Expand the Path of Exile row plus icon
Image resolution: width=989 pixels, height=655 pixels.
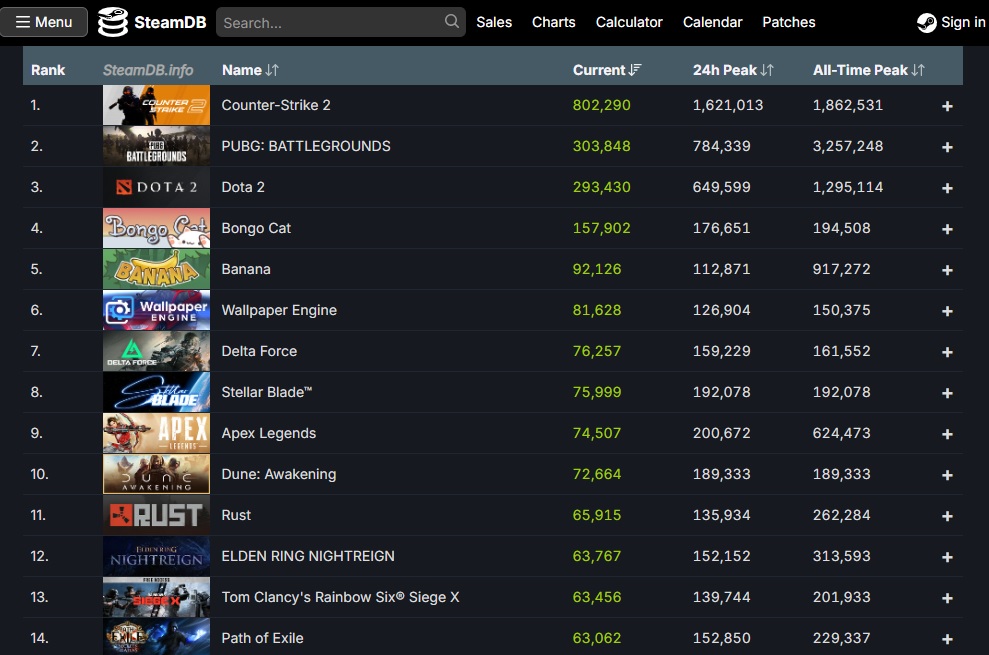947,639
